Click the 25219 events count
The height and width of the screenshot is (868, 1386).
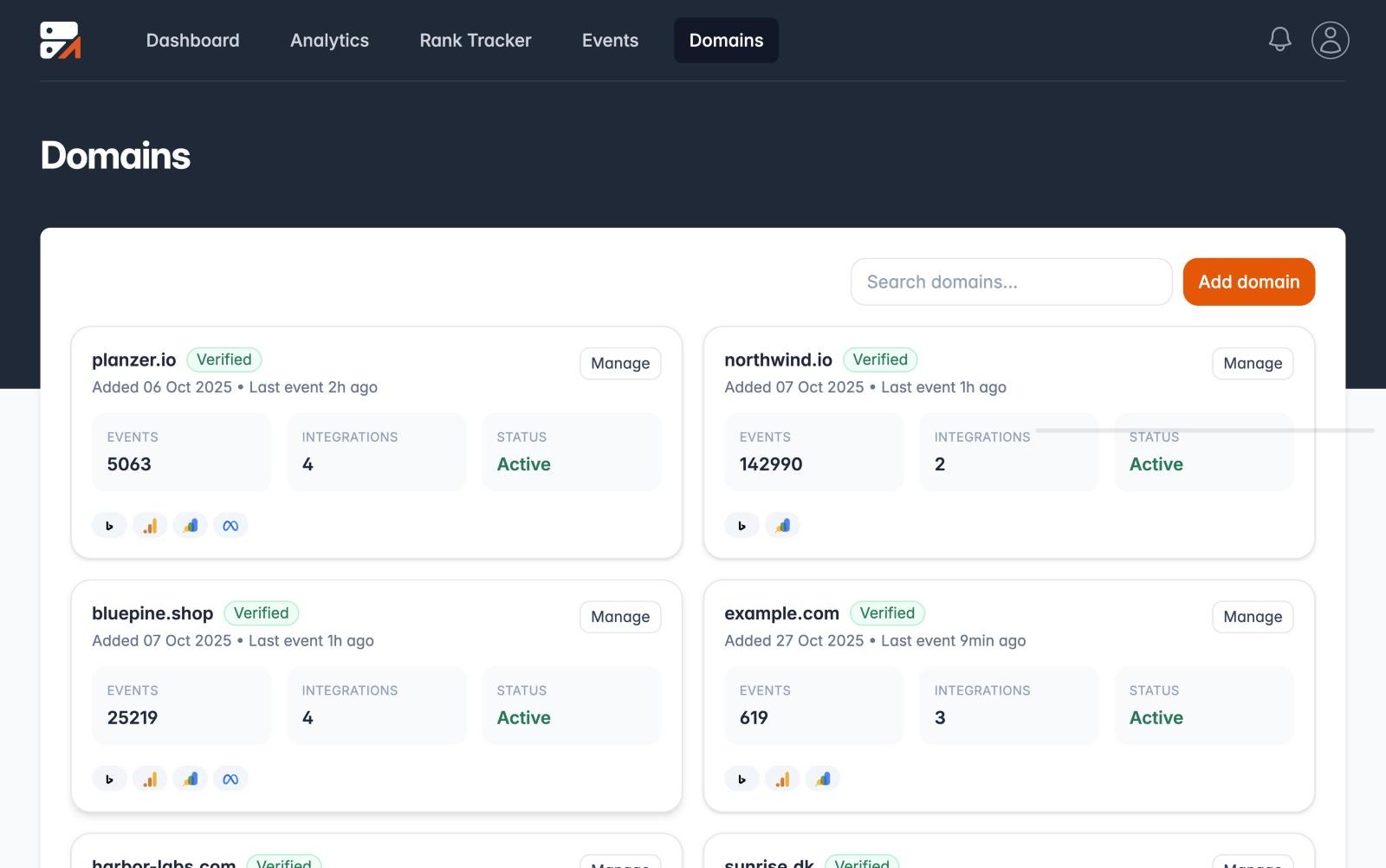click(x=133, y=718)
